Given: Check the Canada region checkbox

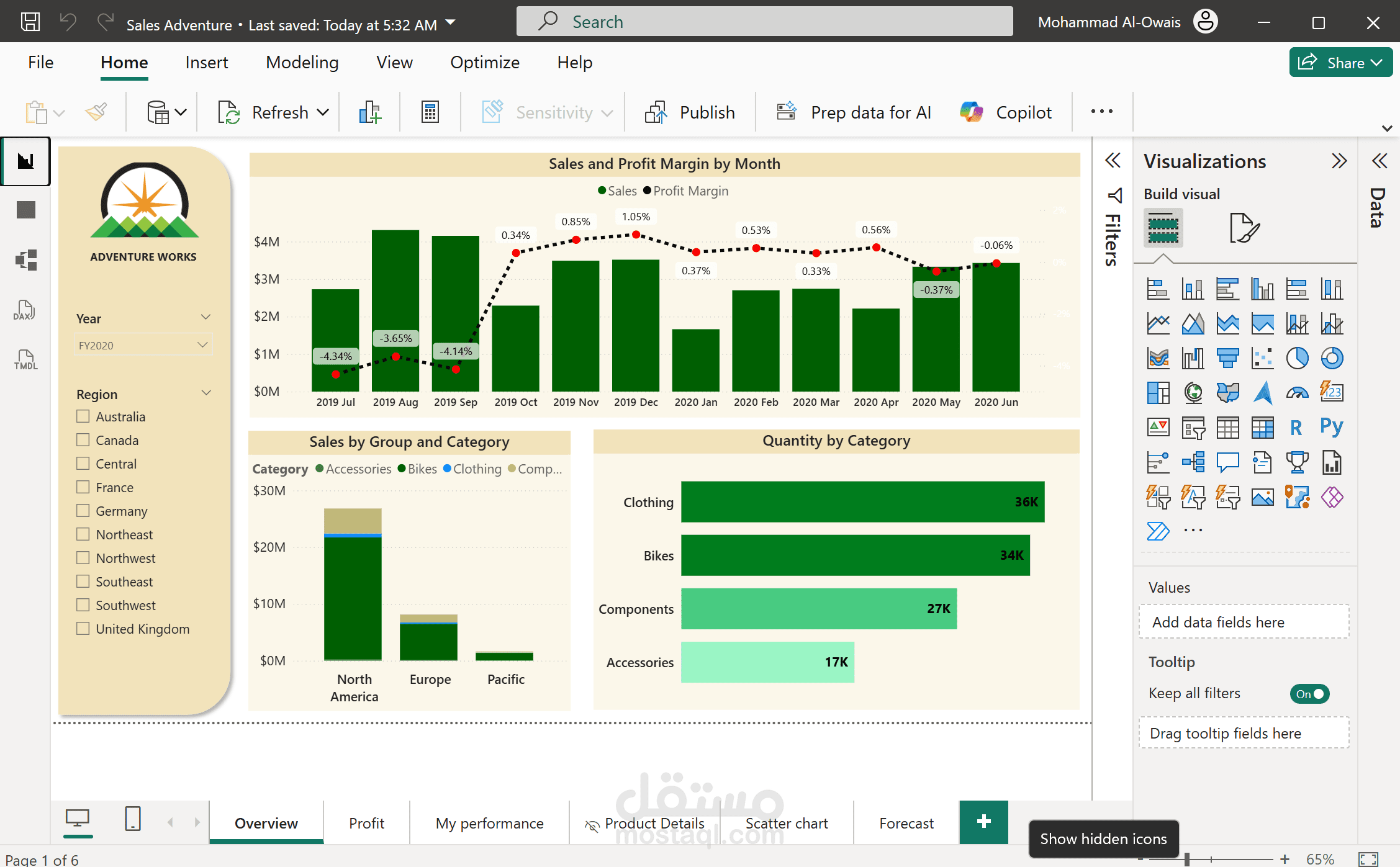Looking at the screenshot, I should point(83,439).
